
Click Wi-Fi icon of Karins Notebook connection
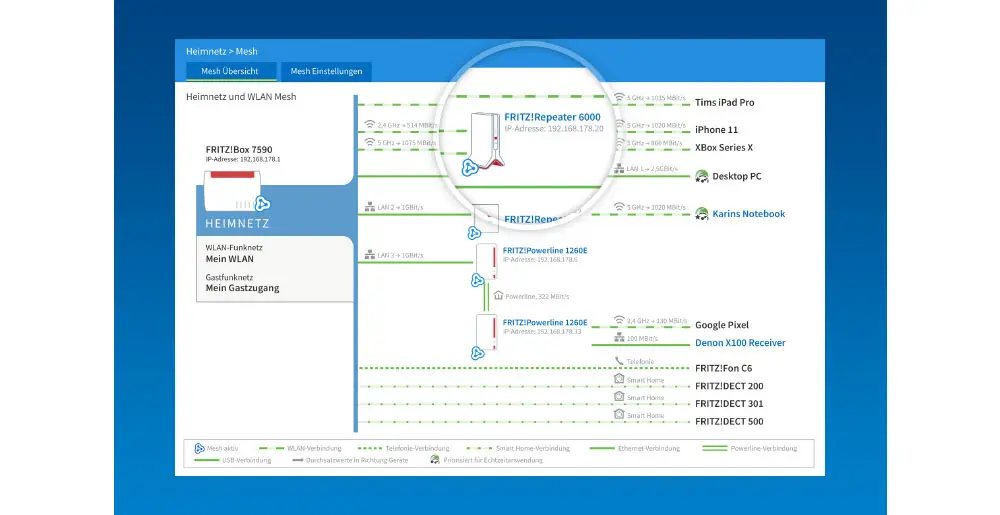pyautogui.click(x=619, y=207)
